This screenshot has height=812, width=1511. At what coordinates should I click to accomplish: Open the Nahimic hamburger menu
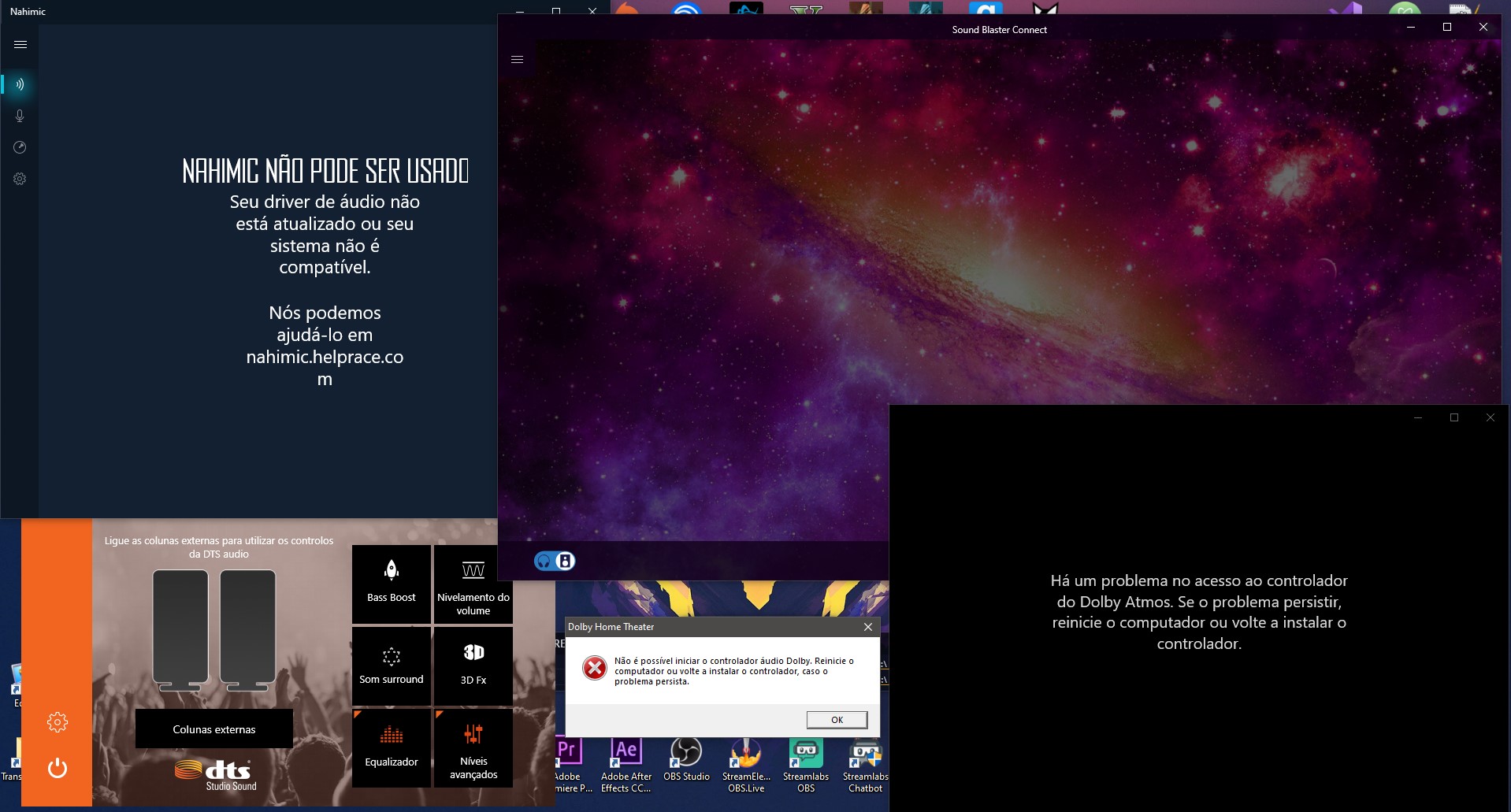(20, 44)
